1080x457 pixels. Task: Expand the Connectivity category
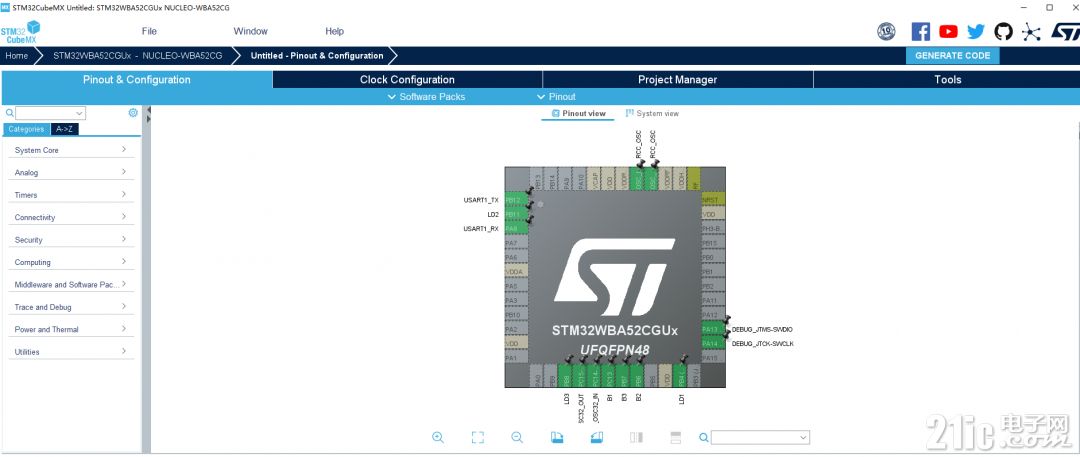70,217
